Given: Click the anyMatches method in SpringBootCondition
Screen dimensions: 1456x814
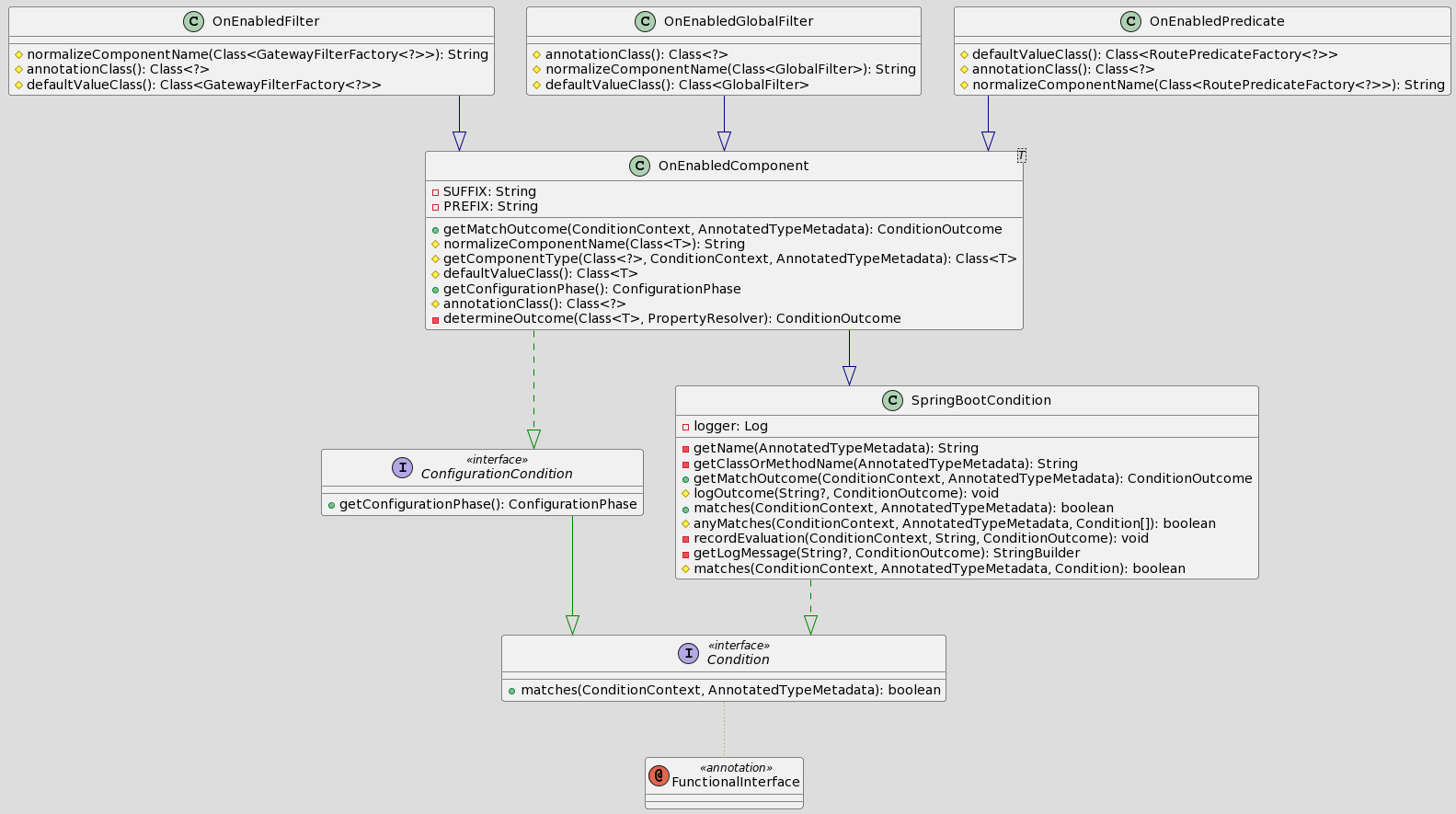Looking at the screenshot, I should 954,523.
